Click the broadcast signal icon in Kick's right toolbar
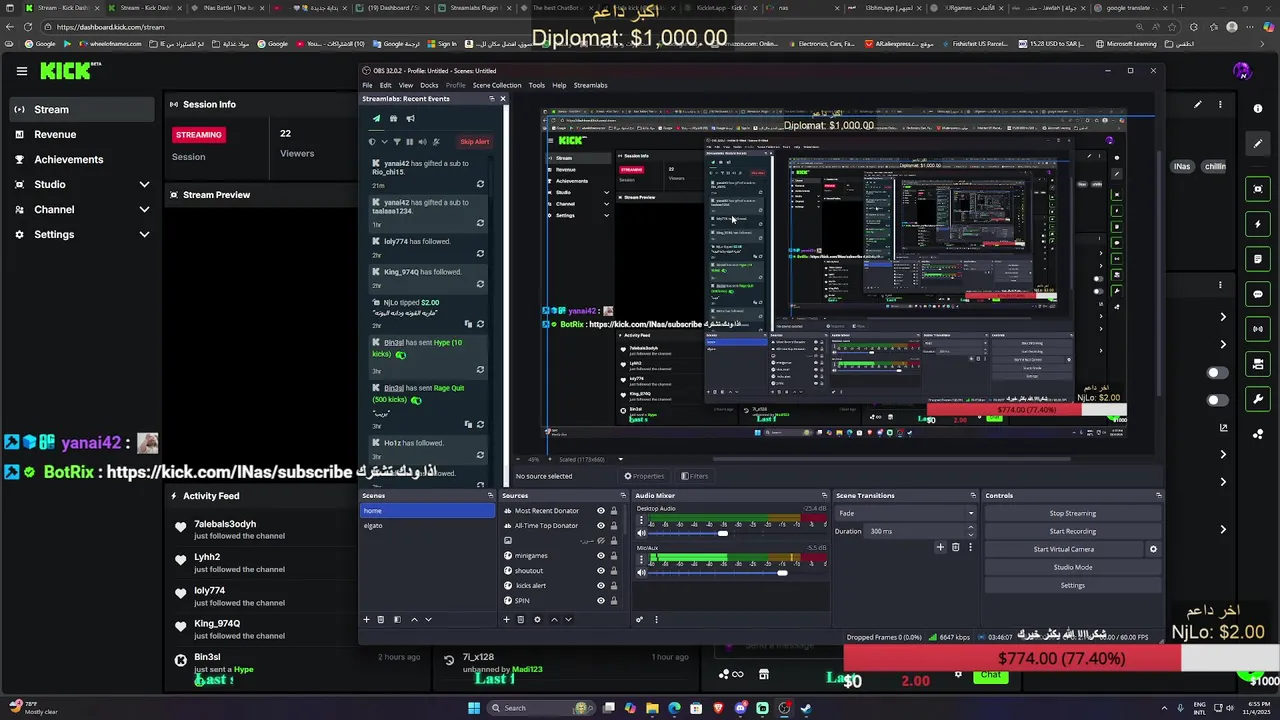This screenshot has width=1280, height=720. pos(1258,329)
